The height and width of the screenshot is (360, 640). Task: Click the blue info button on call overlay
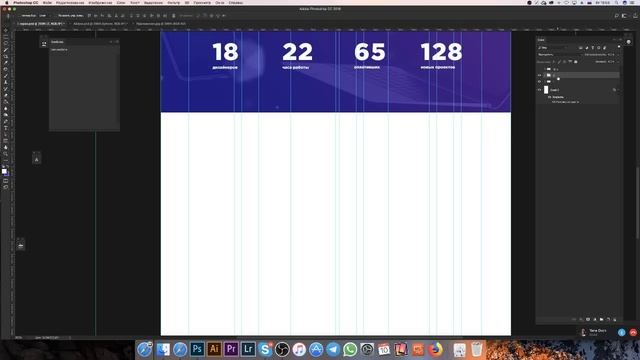tap(621, 333)
